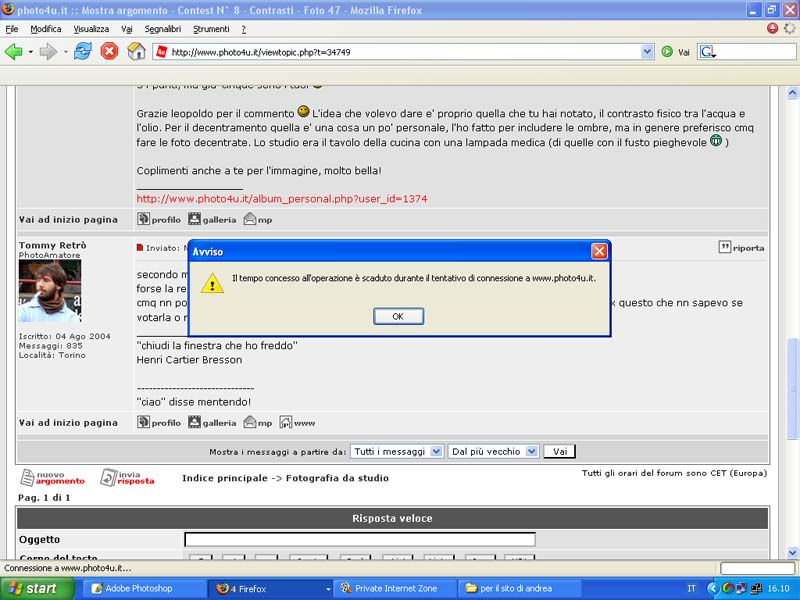Expand the 'Tutti i messaggi' dropdown
This screenshot has height=600, width=800.
[x=396, y=451]
